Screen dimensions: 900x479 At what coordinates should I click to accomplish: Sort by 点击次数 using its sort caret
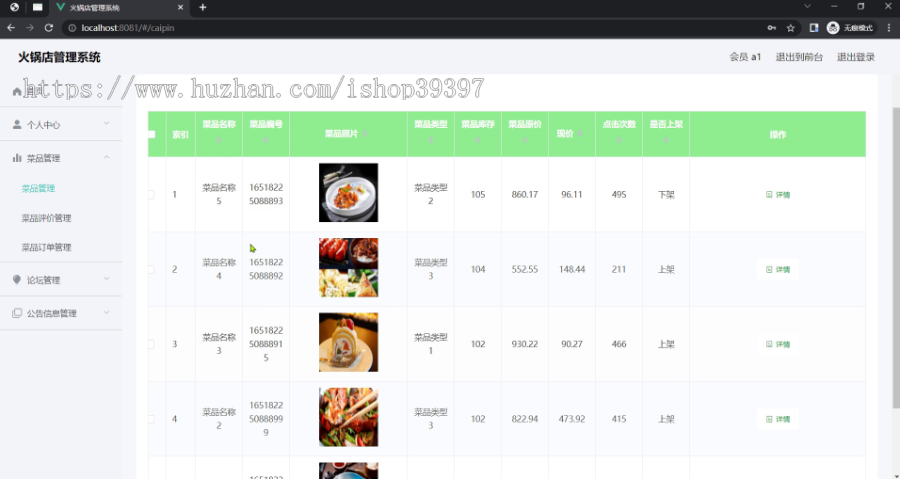pyautogui.click(x=619, y=140)
